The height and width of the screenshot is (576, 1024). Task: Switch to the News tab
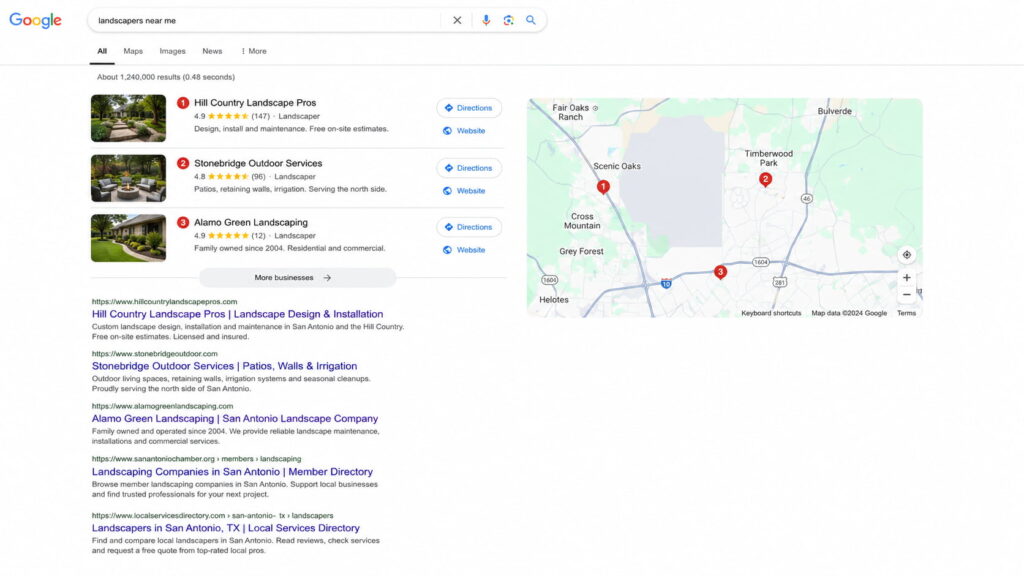(212, 51)
